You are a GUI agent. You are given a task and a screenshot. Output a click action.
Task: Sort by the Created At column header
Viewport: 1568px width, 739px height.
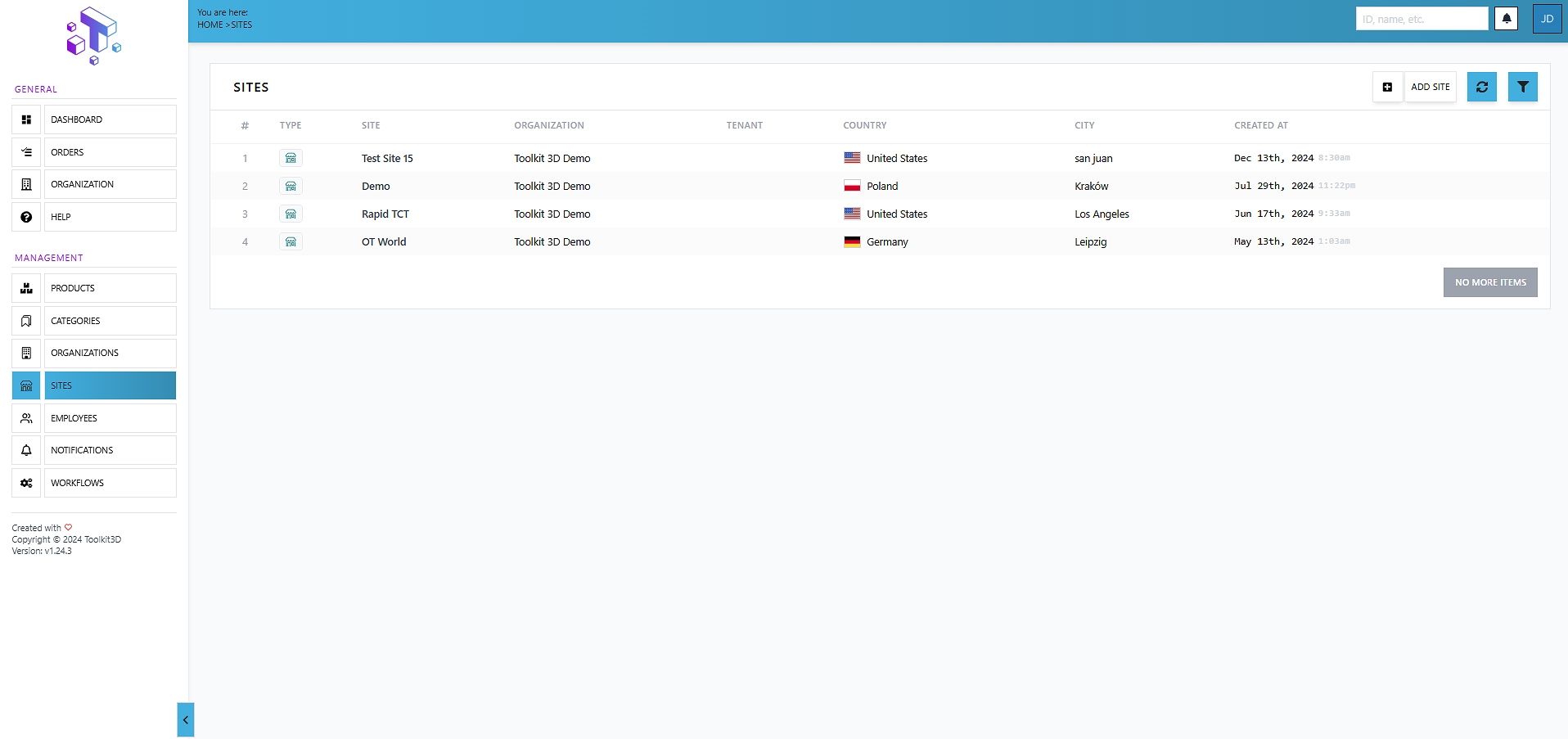point(1261,125)
